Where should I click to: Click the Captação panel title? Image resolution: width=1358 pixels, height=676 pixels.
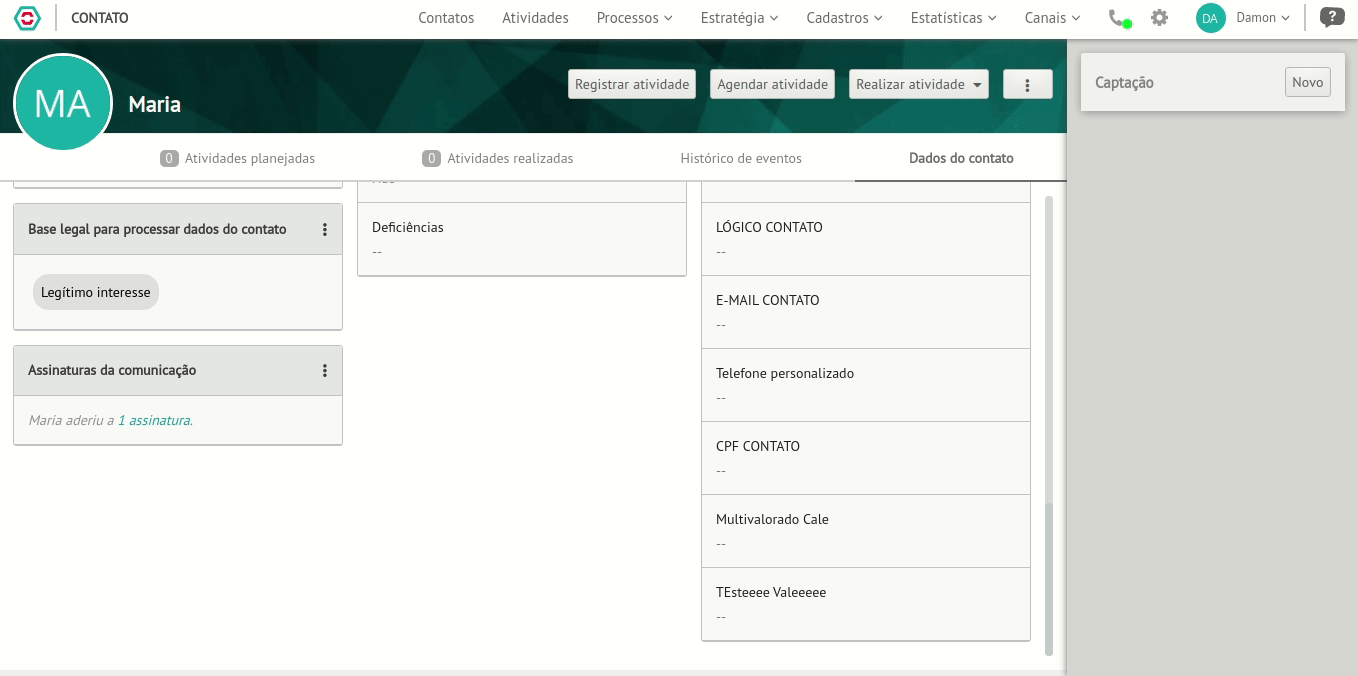click(1124, 83)
